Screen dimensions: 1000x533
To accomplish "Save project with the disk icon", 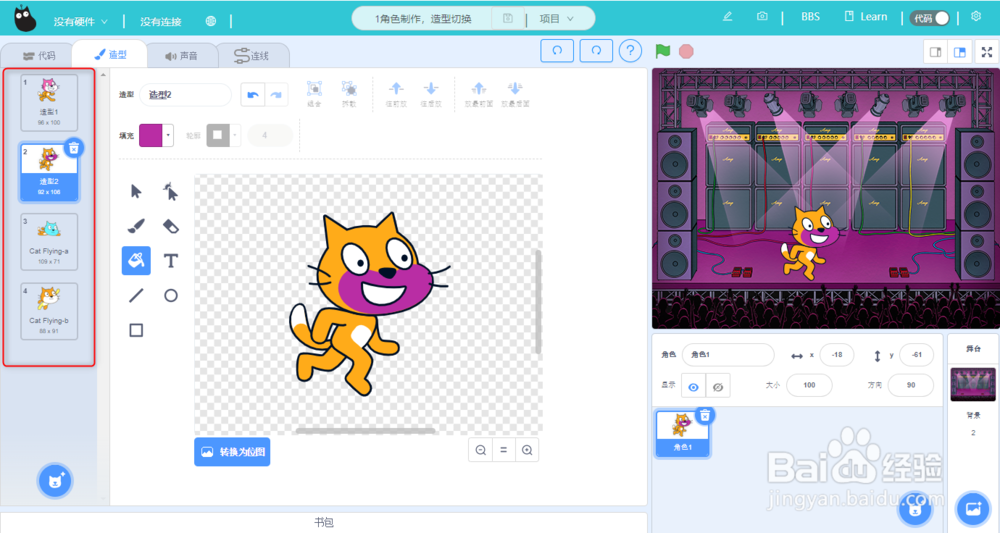I will click(508, 18).
